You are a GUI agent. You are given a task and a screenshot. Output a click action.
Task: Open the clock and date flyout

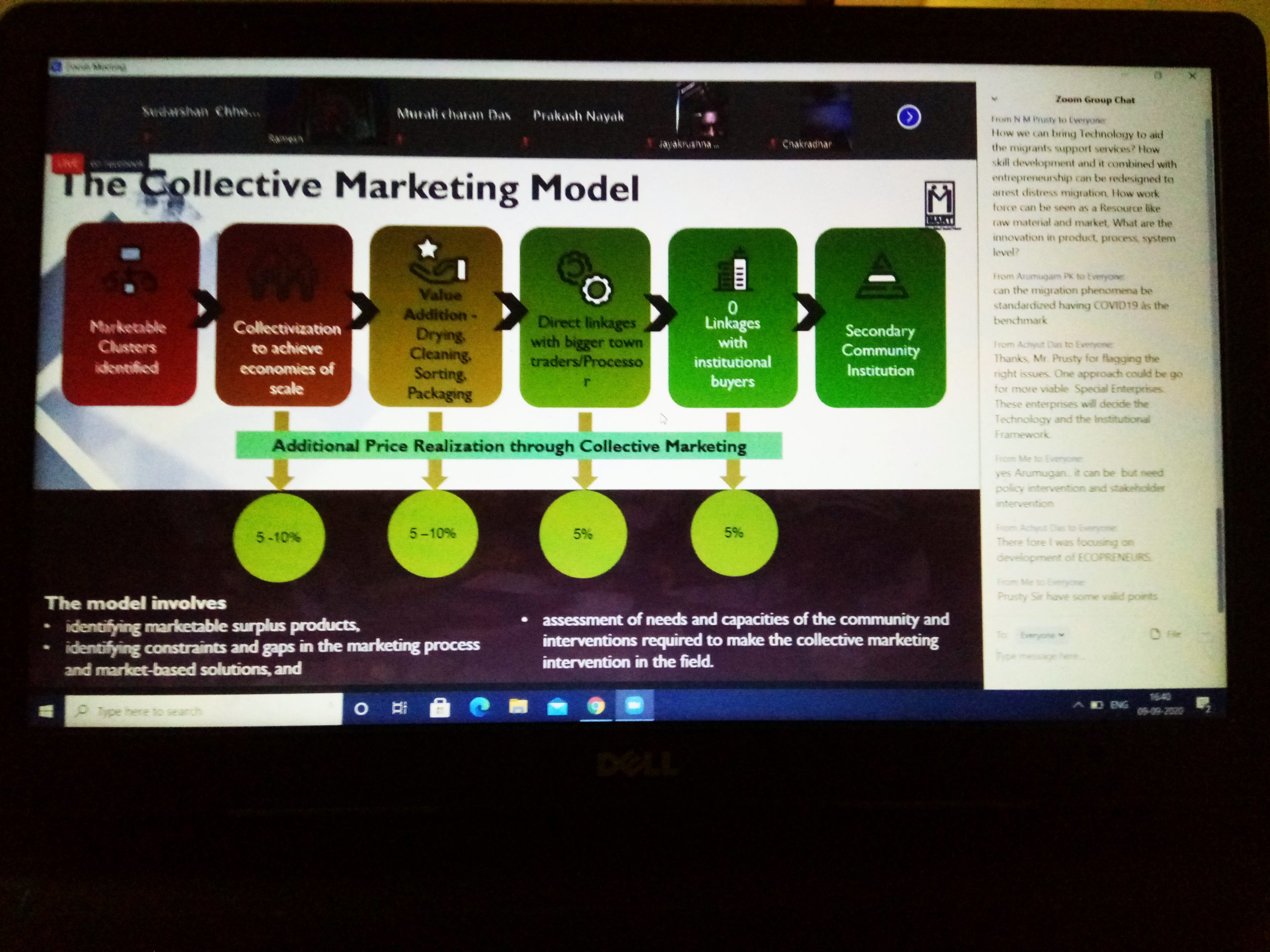click(x=1160, y=704)
